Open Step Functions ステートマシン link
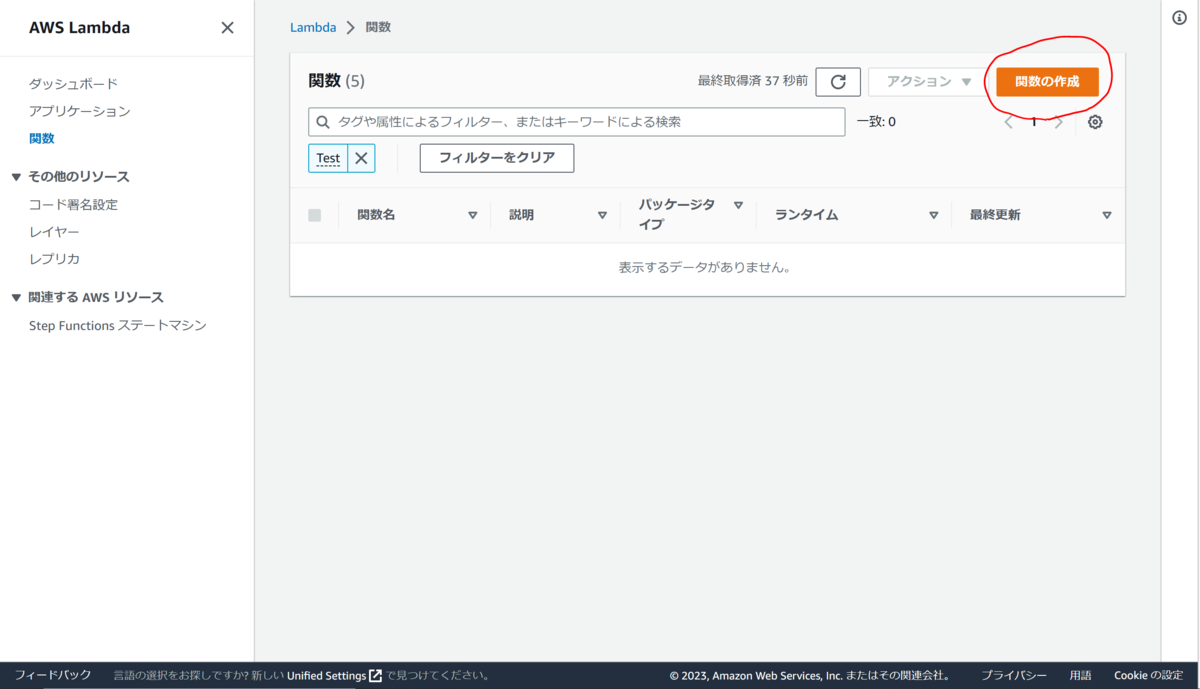The image size is (1200, 689). tap(118, 326)
